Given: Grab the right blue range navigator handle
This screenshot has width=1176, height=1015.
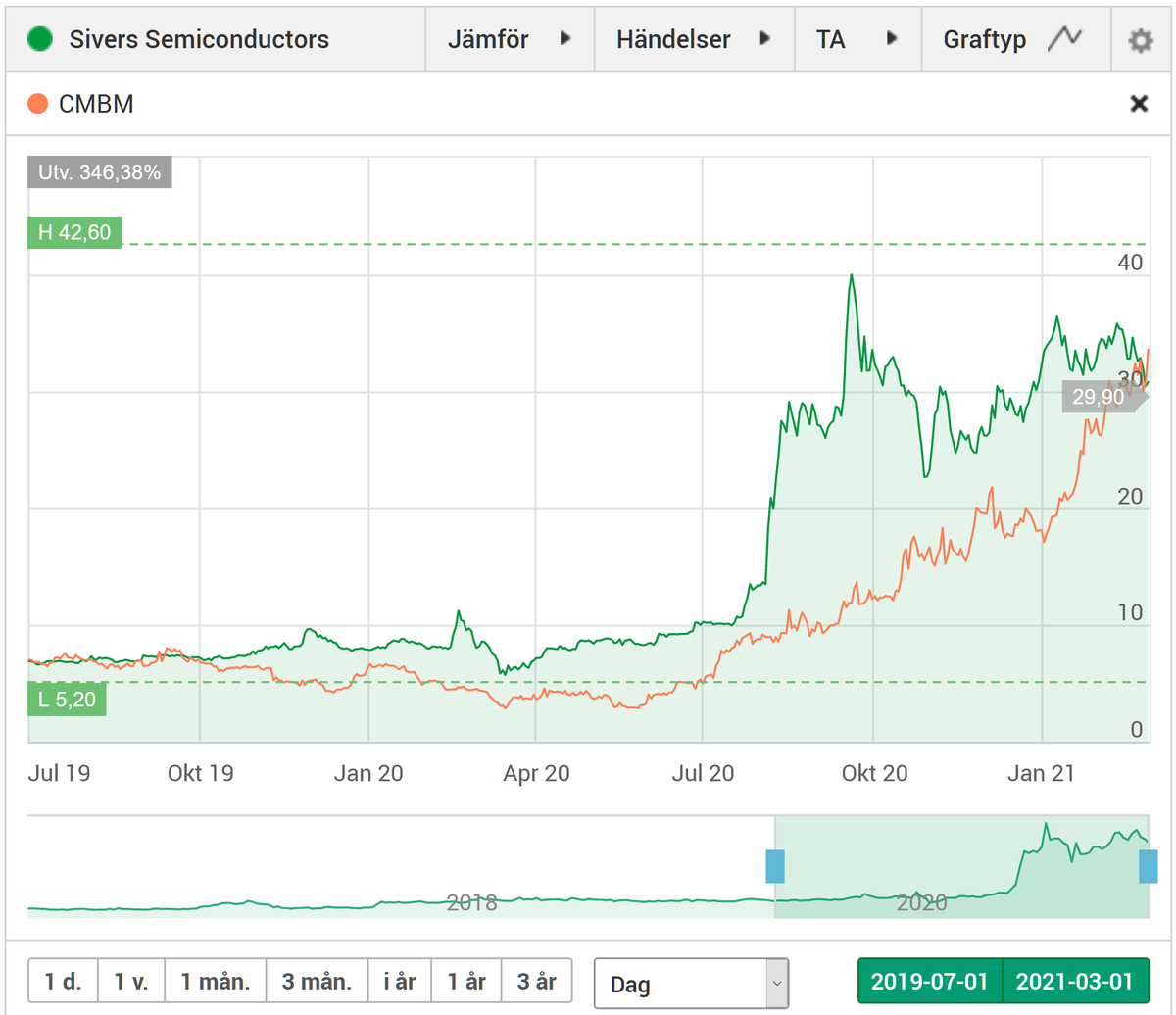Looking at the screenshot, I should 1148,867.
